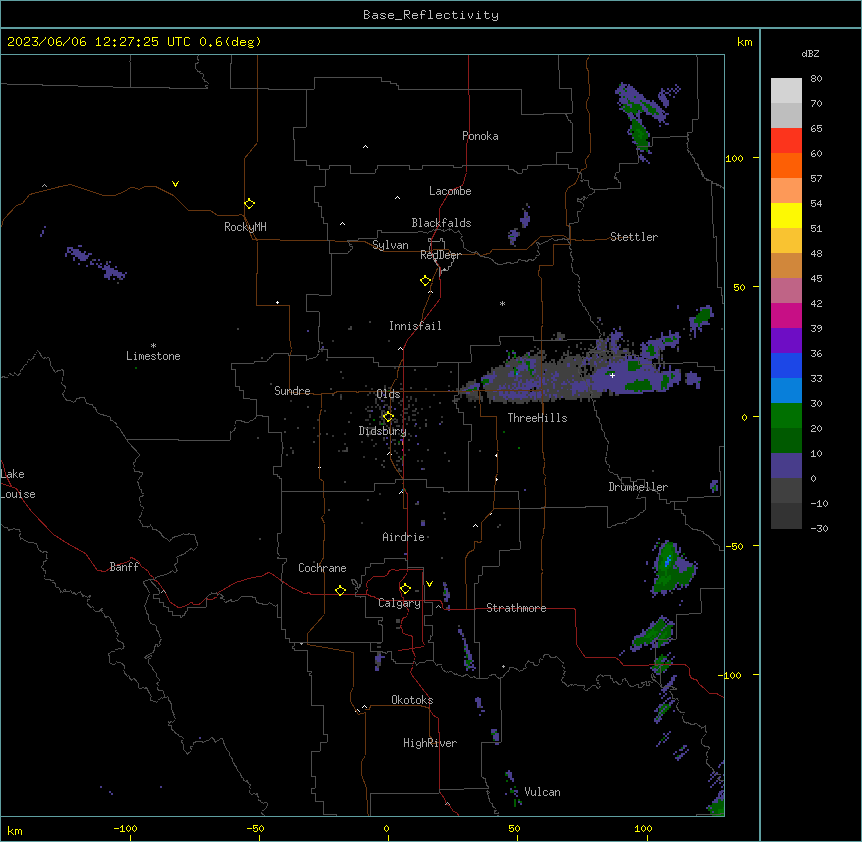Image resolution: width=862 pixels, height=842 pixels.
Task: Click the RedDeer label
Action: click(441, 255)
